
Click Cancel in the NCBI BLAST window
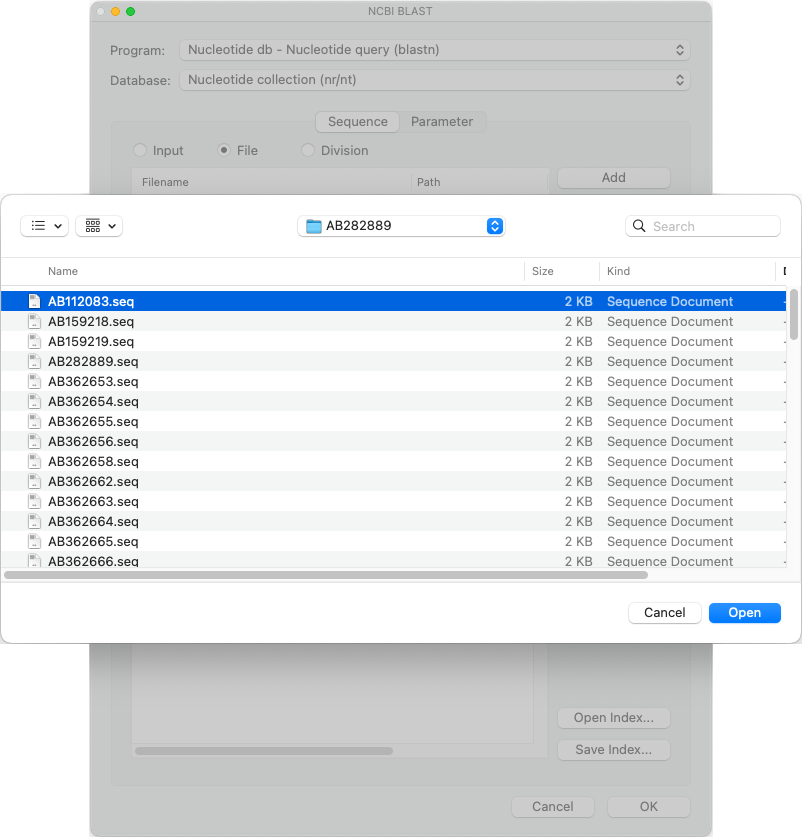click(x=553, y=807)
